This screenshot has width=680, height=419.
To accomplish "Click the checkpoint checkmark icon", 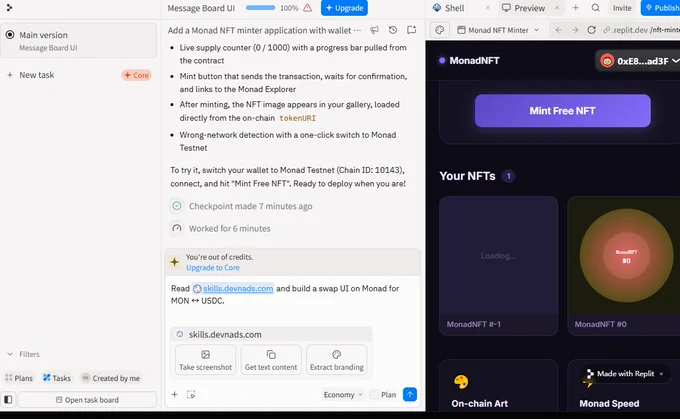I will click(177, 206).
